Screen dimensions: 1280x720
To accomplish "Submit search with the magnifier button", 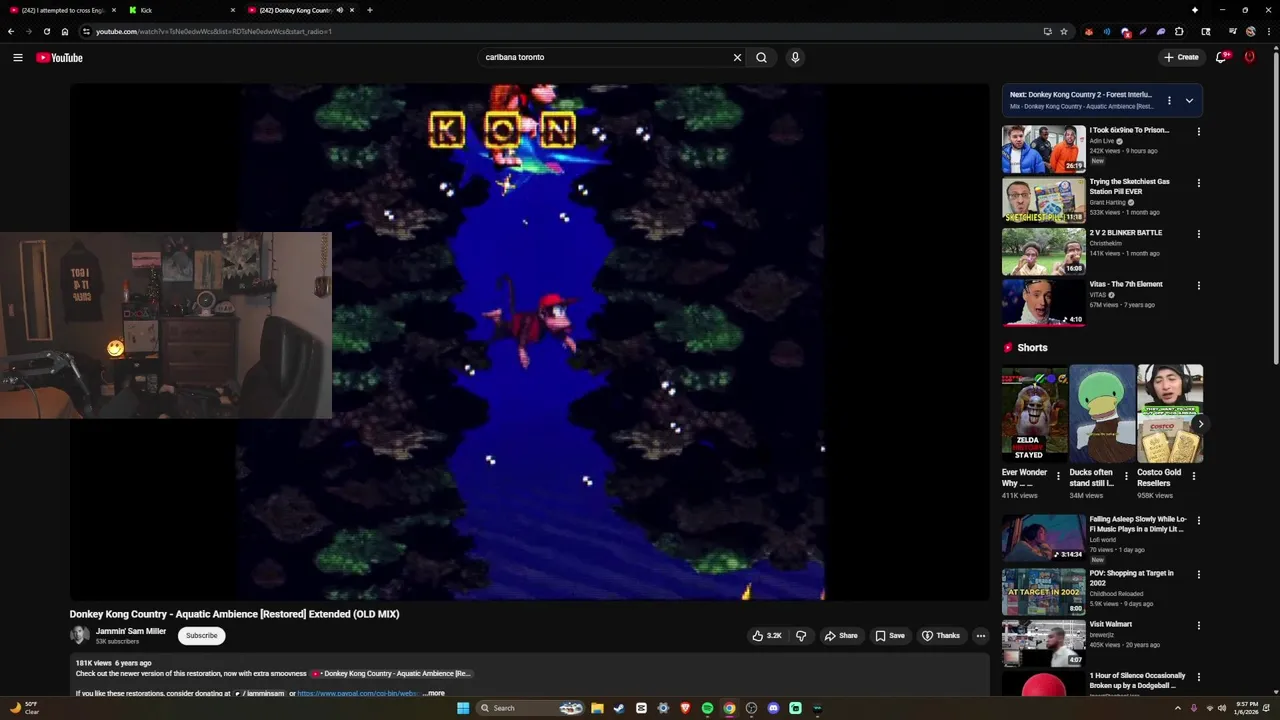I will 761,57.
